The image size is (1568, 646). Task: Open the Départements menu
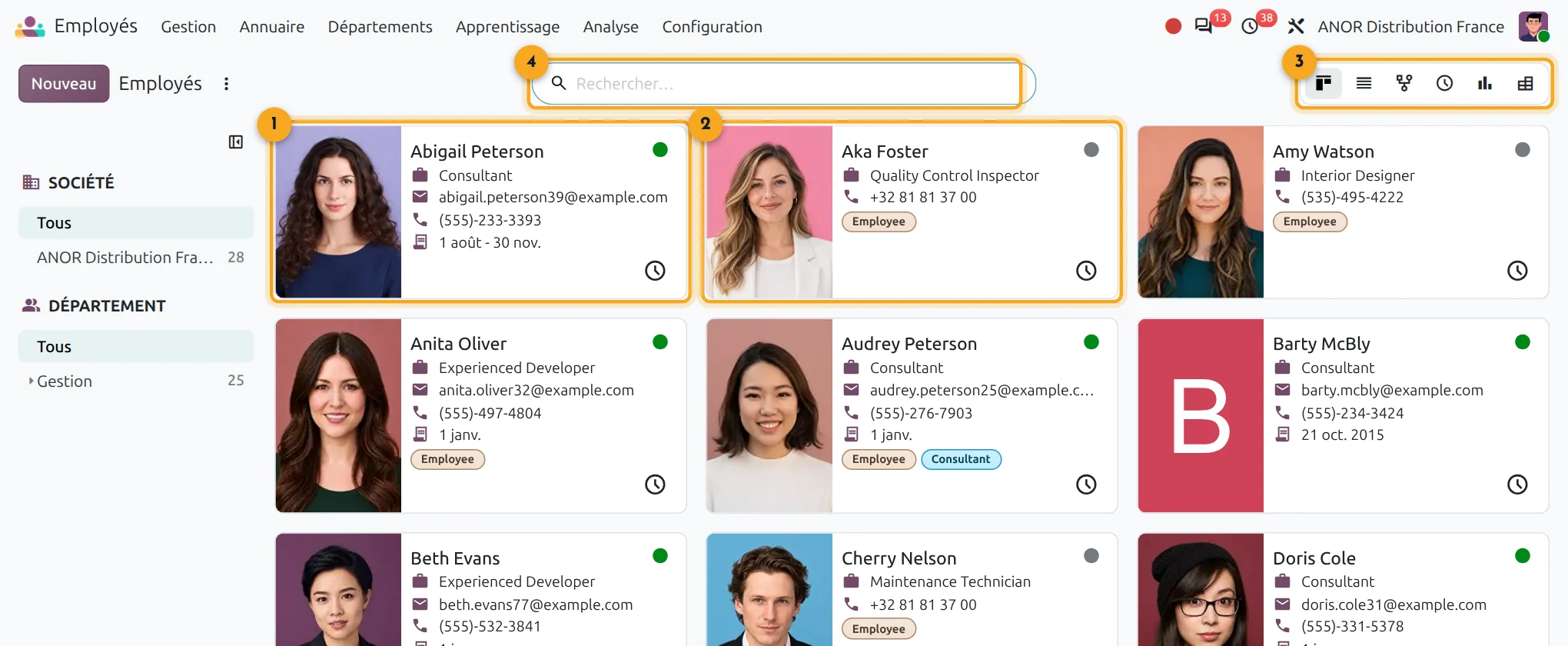(x=380, y=27)
